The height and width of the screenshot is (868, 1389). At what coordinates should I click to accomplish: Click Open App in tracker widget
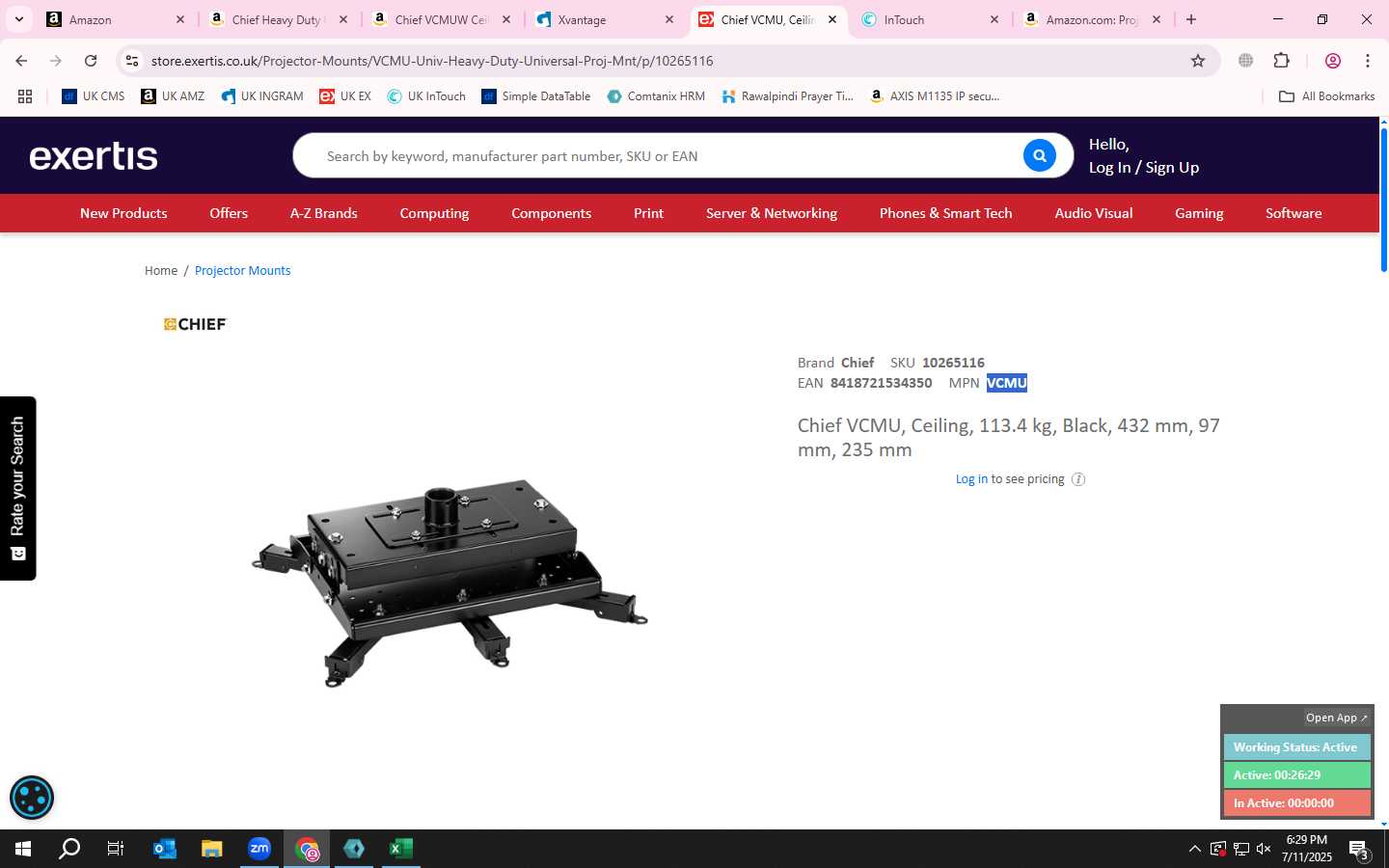pyautogui.click(x=1336, y=718)
